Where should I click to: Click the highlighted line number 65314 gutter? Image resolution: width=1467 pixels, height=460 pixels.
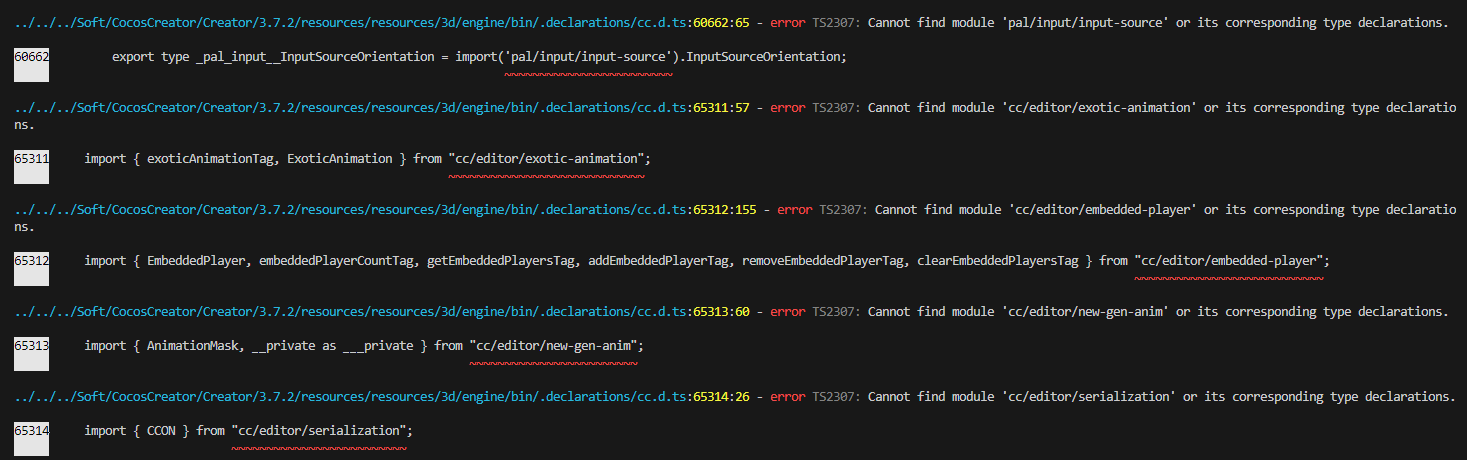[32, 440]
